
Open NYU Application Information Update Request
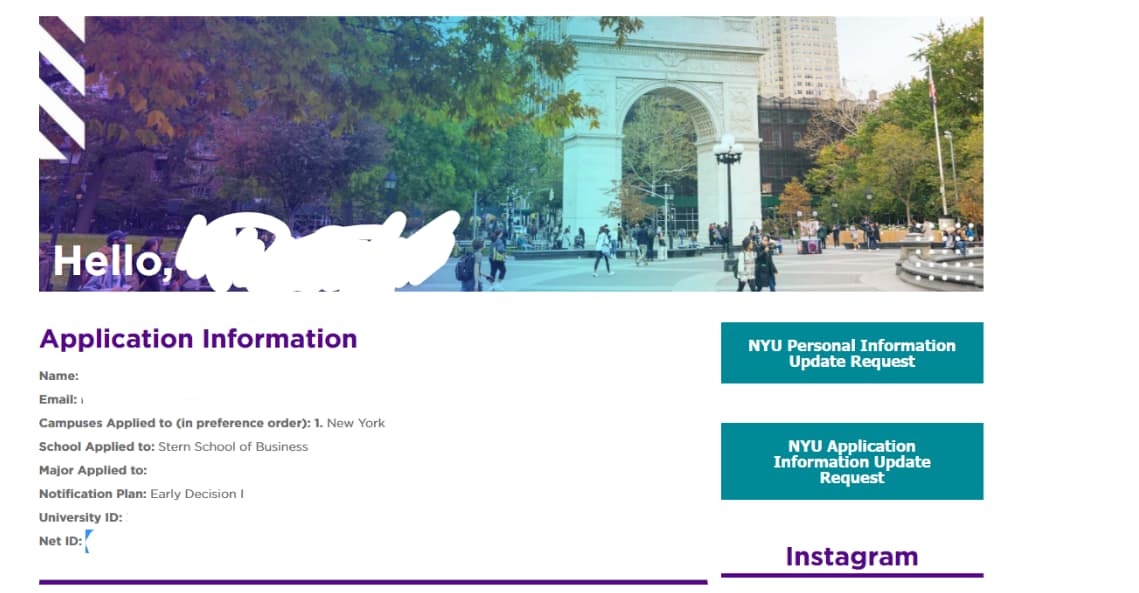coord(851,461)
